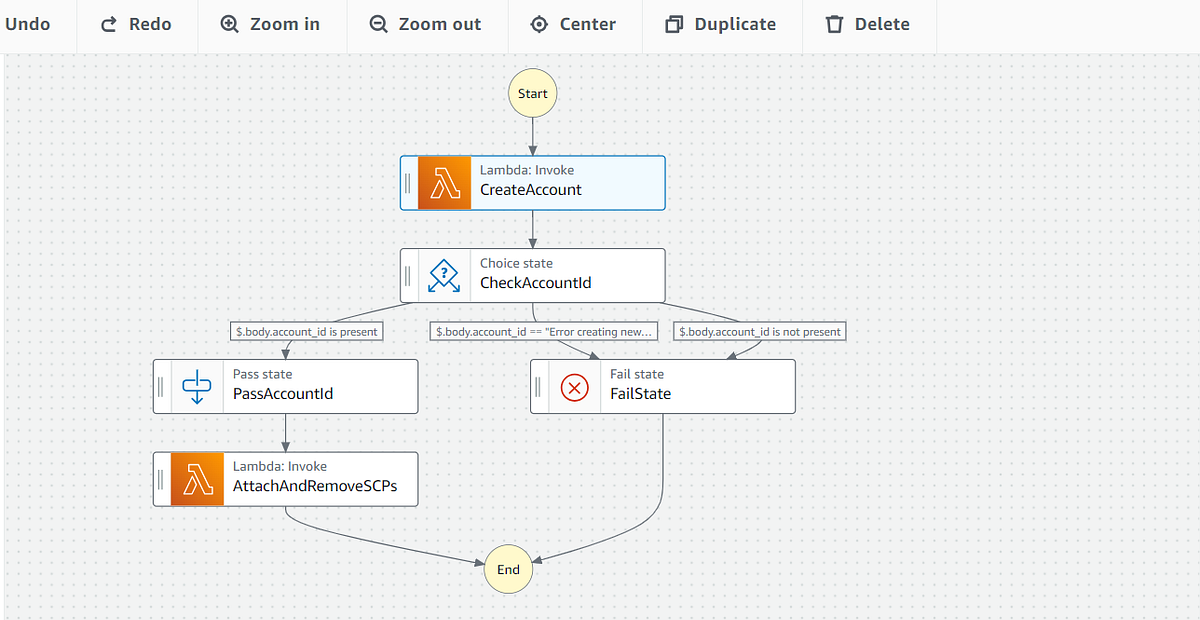Screen dimensions: 1200x620
Task: Click the Center crosshair icon in the toolbar
Action: pyautogui.click(x=538, y=23)
